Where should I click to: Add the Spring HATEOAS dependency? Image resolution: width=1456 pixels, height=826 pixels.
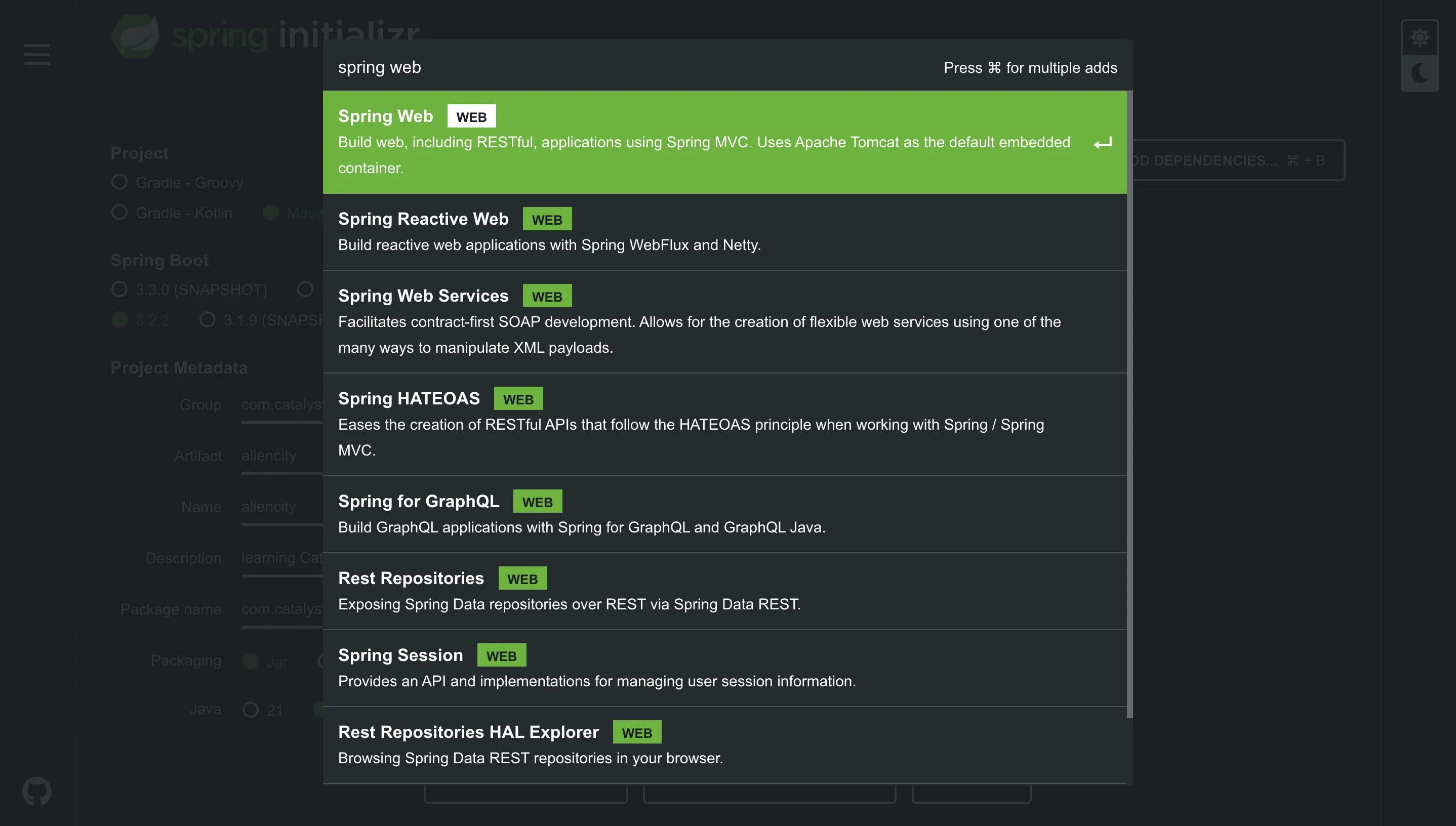pos(724,424)
